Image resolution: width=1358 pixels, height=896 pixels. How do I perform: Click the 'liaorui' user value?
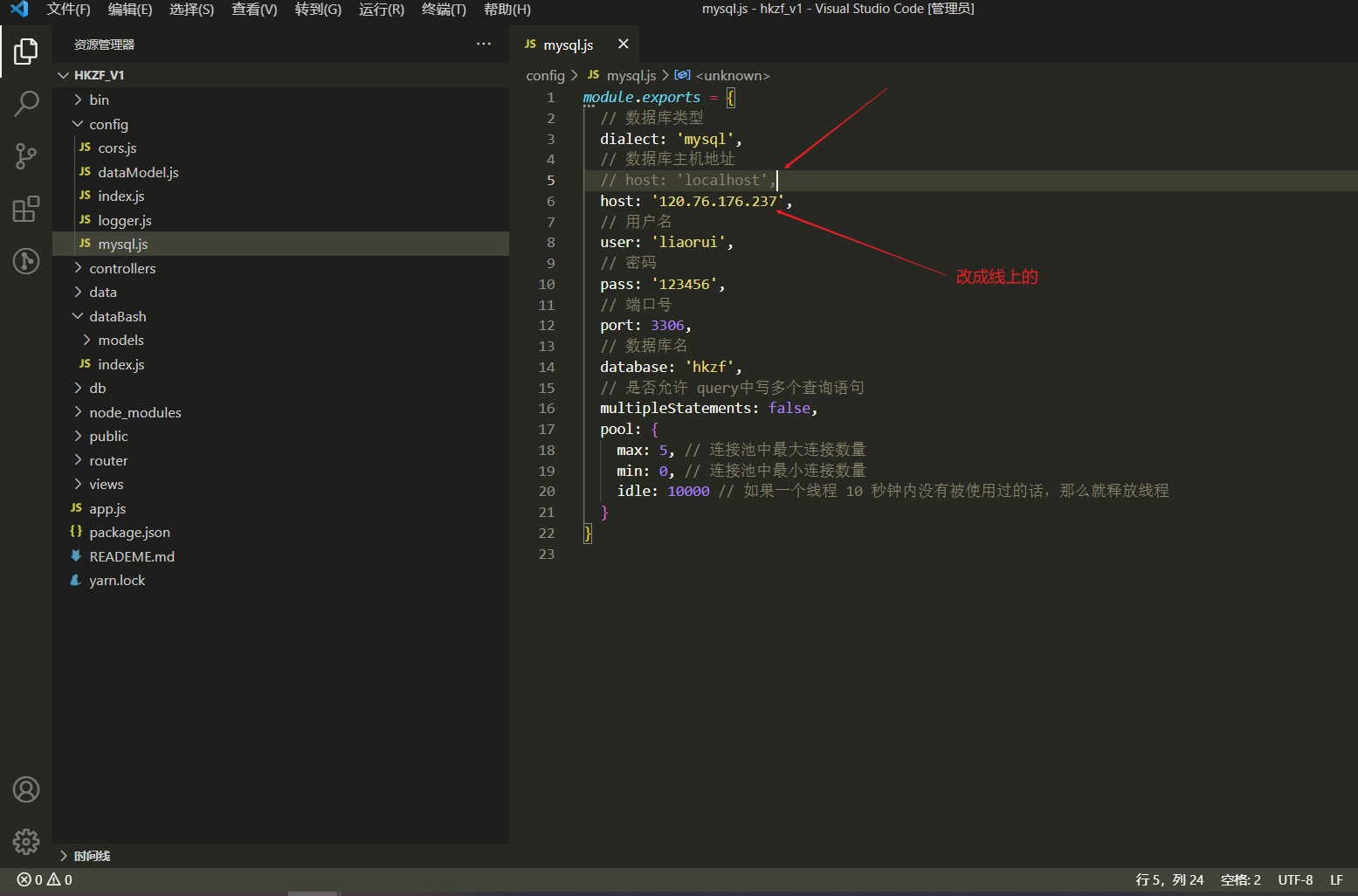tap(688, 242)
